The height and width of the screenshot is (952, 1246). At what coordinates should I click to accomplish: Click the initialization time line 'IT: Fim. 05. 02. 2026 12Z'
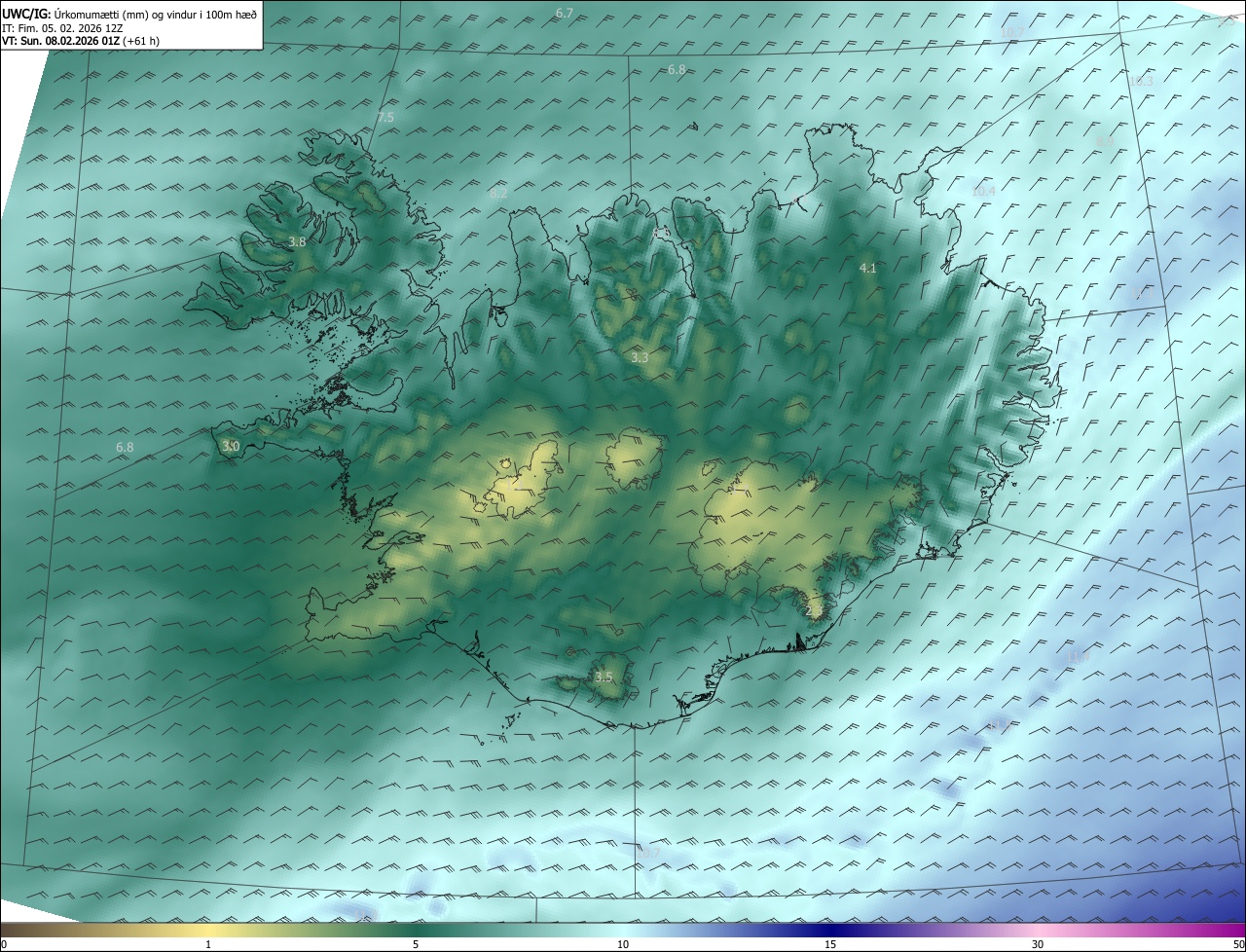[63, 28]
